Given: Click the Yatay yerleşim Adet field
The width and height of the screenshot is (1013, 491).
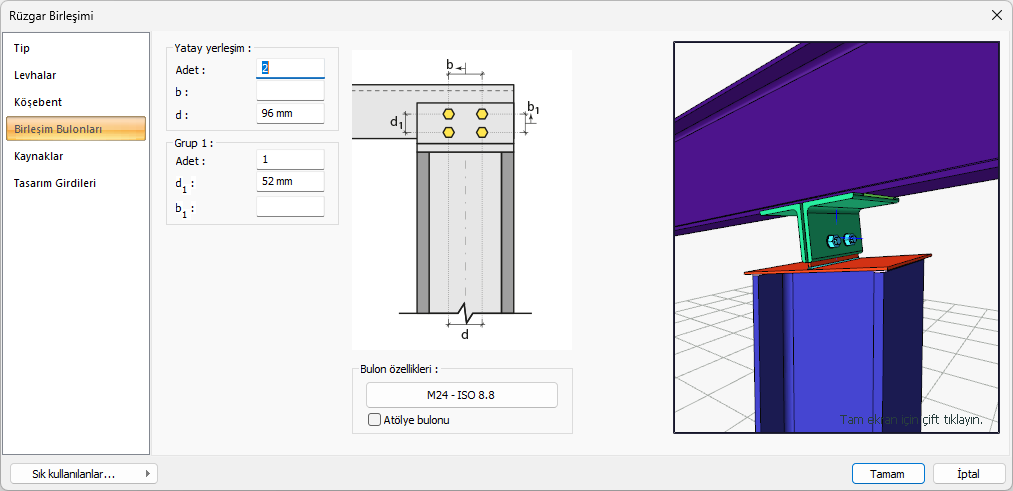Looking at the screenshot, I should tap(290, 69).
